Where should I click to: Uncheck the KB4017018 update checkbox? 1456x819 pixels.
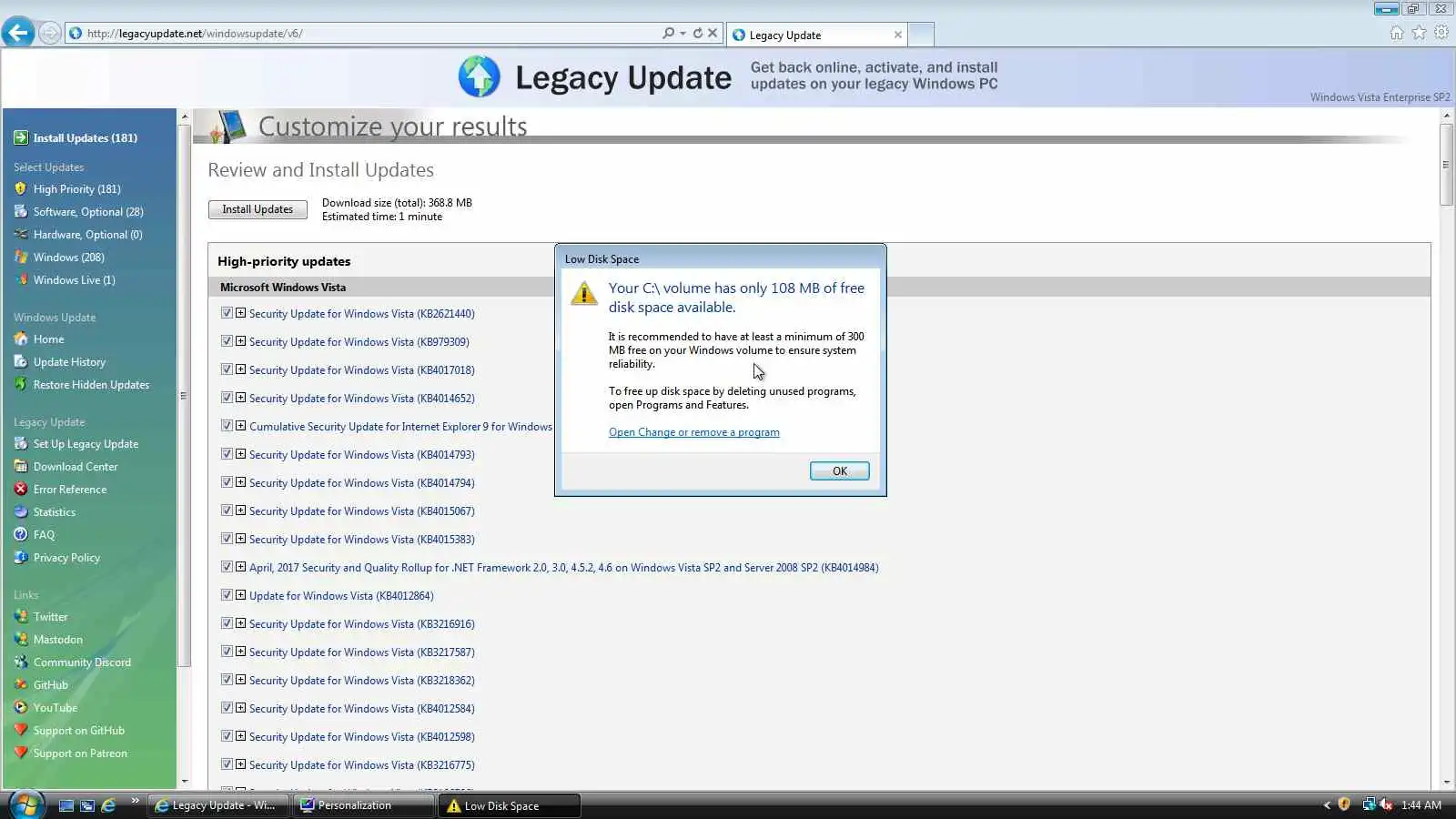click(227, 369)
